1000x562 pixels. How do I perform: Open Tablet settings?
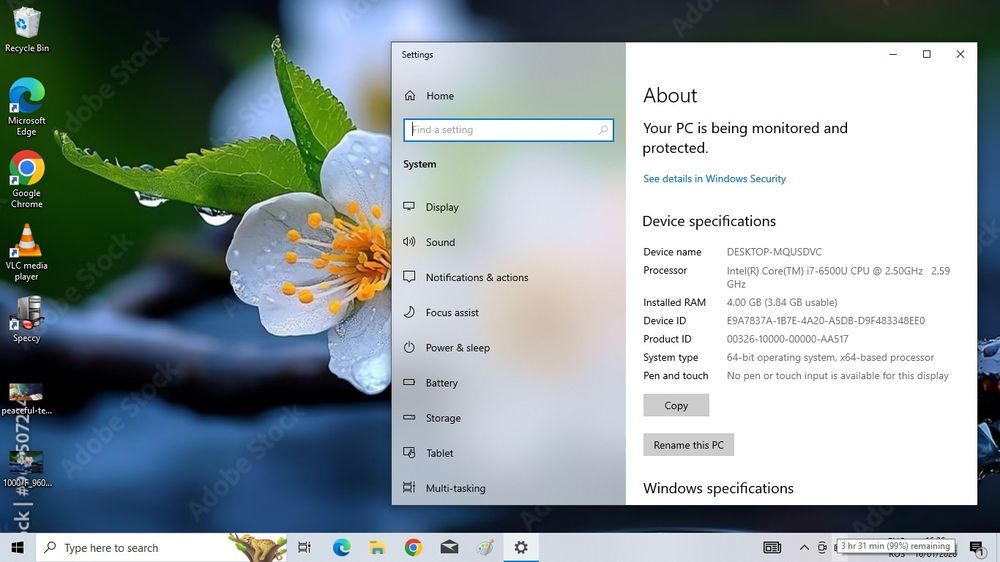(x=439, y=453)
